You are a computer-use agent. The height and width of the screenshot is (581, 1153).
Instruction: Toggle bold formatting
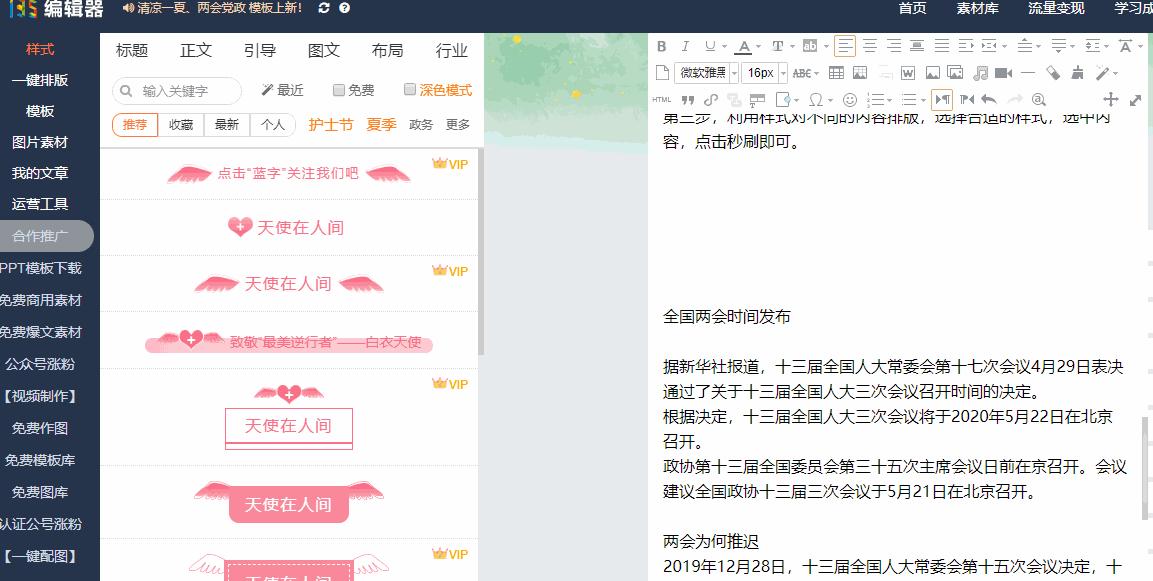pos(660,46)
